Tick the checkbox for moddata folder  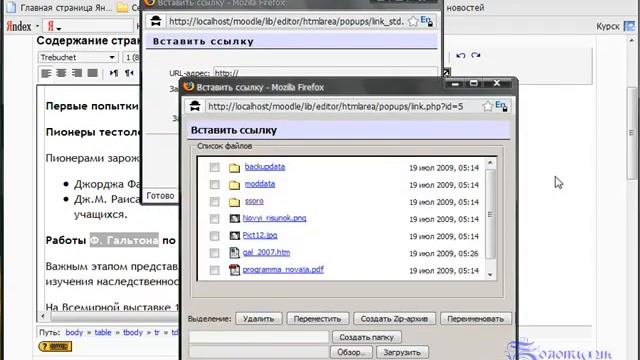coord(214,184)
